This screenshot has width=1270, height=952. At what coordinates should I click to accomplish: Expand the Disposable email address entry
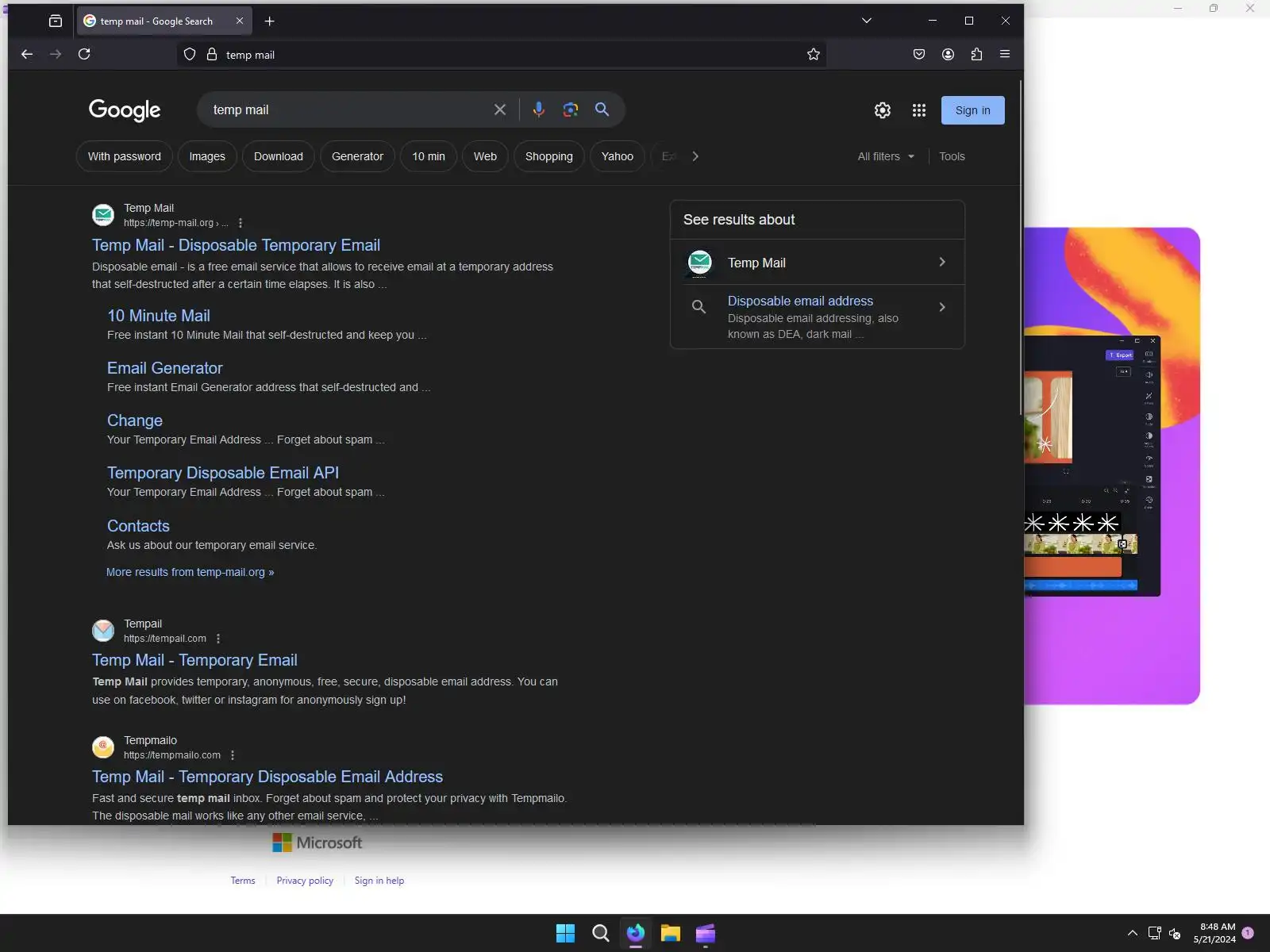tap(818, 317)
